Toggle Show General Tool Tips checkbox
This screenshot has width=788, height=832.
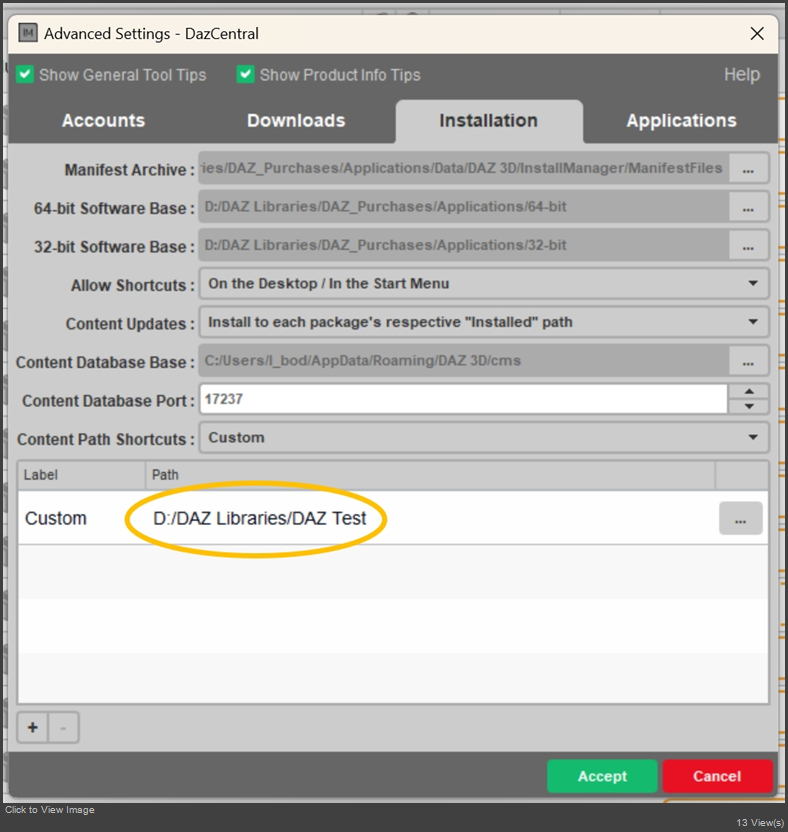point(25,74)
